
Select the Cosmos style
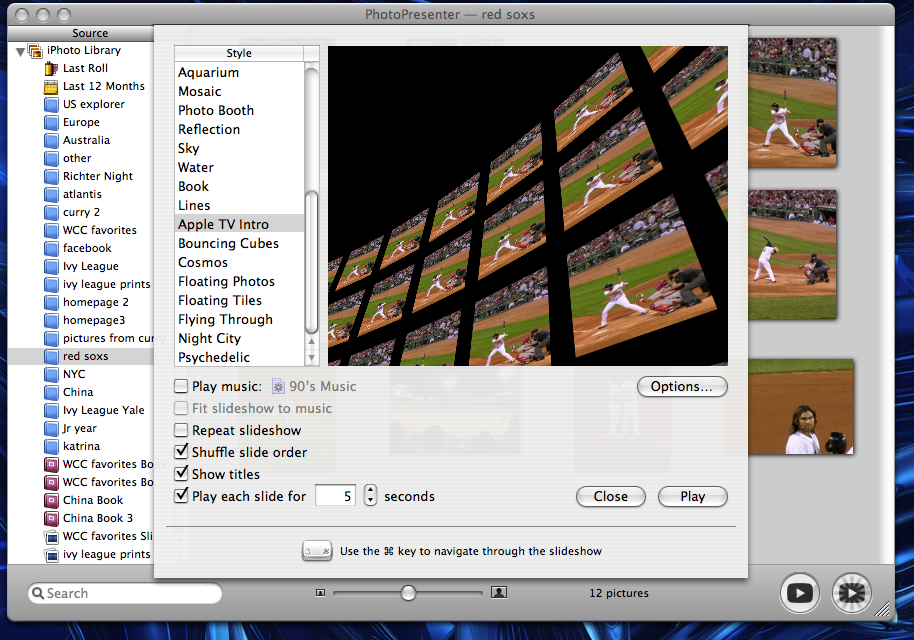coord(239,262)
